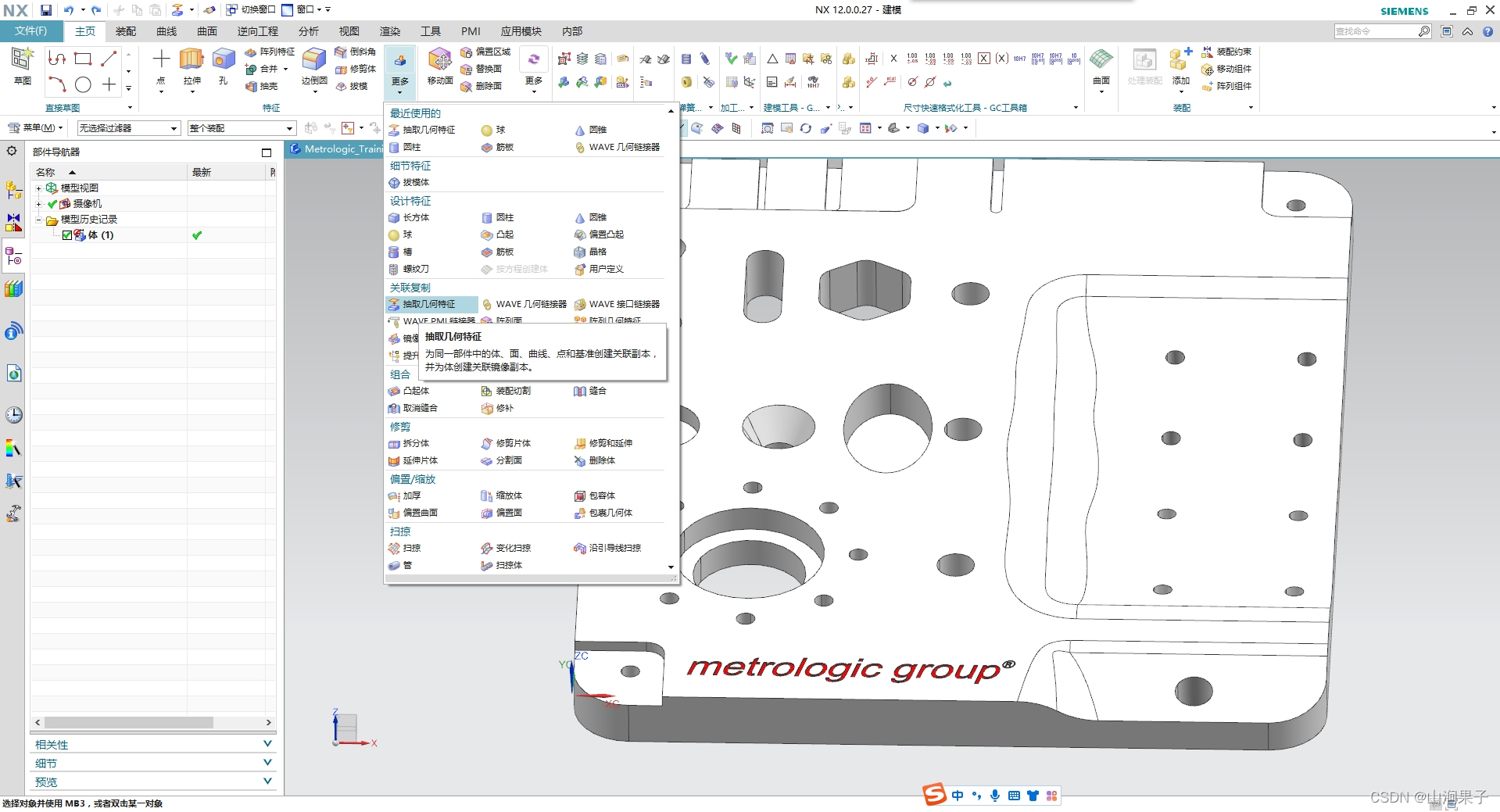Open the 草图 (Sketch) tool
The image size is (1500, 812).
pos(22,66)
